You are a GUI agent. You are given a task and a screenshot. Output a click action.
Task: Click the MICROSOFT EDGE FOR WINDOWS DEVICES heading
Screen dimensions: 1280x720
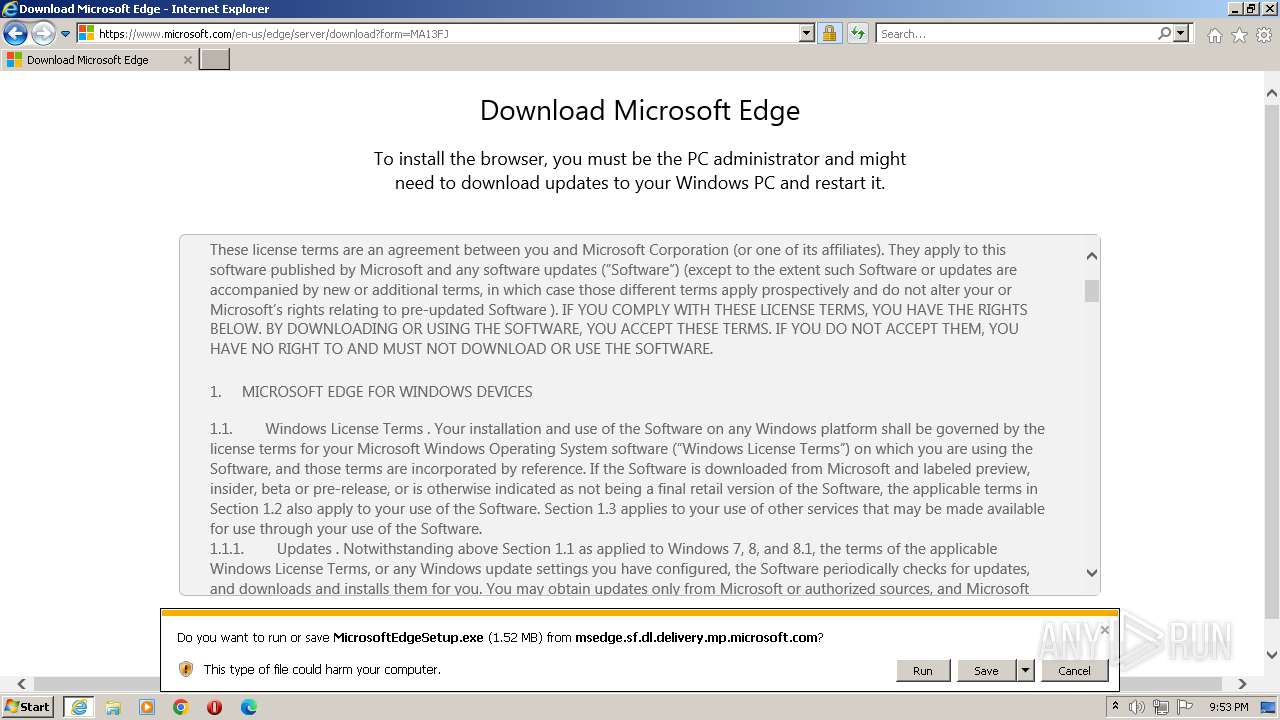click(x=387, y=392)
